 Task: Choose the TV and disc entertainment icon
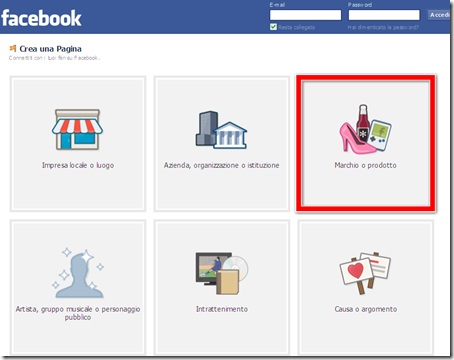[x=222, y=273]
